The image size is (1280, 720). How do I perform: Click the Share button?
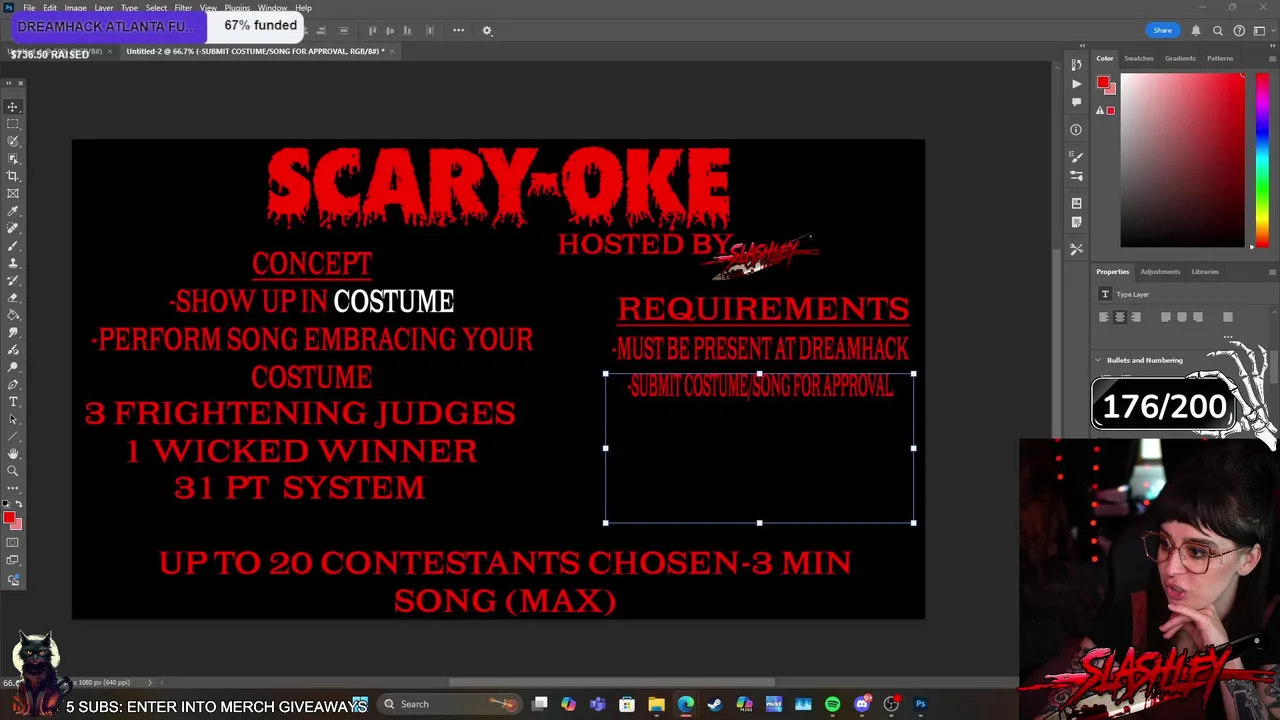[1162, 30]
